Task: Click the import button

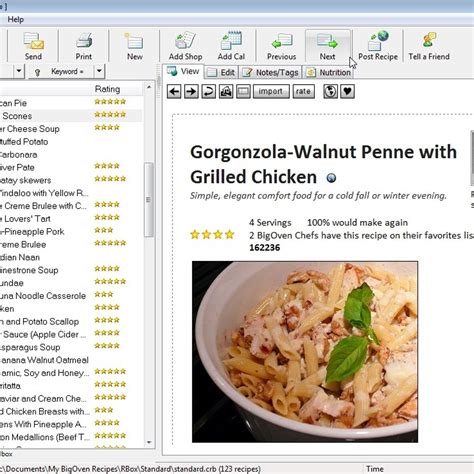Action: pyautogui.click(x=271, y=91)
